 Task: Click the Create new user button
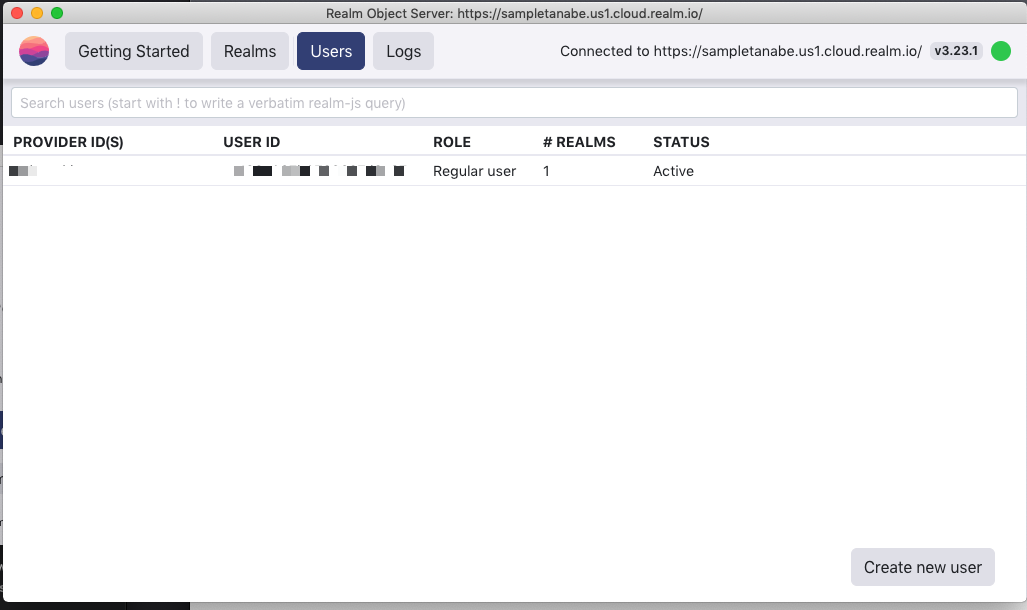[921, 567]
